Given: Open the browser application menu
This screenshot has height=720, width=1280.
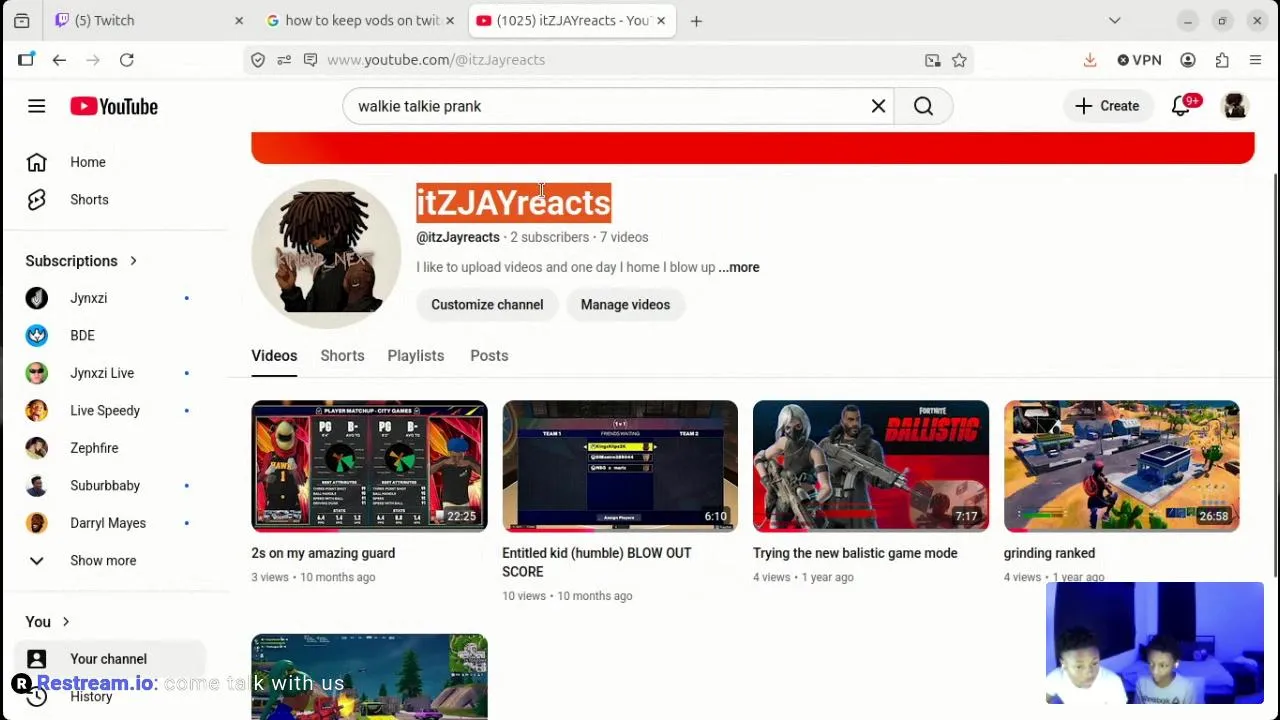Looking at the screenshot, I should 1256,60.
